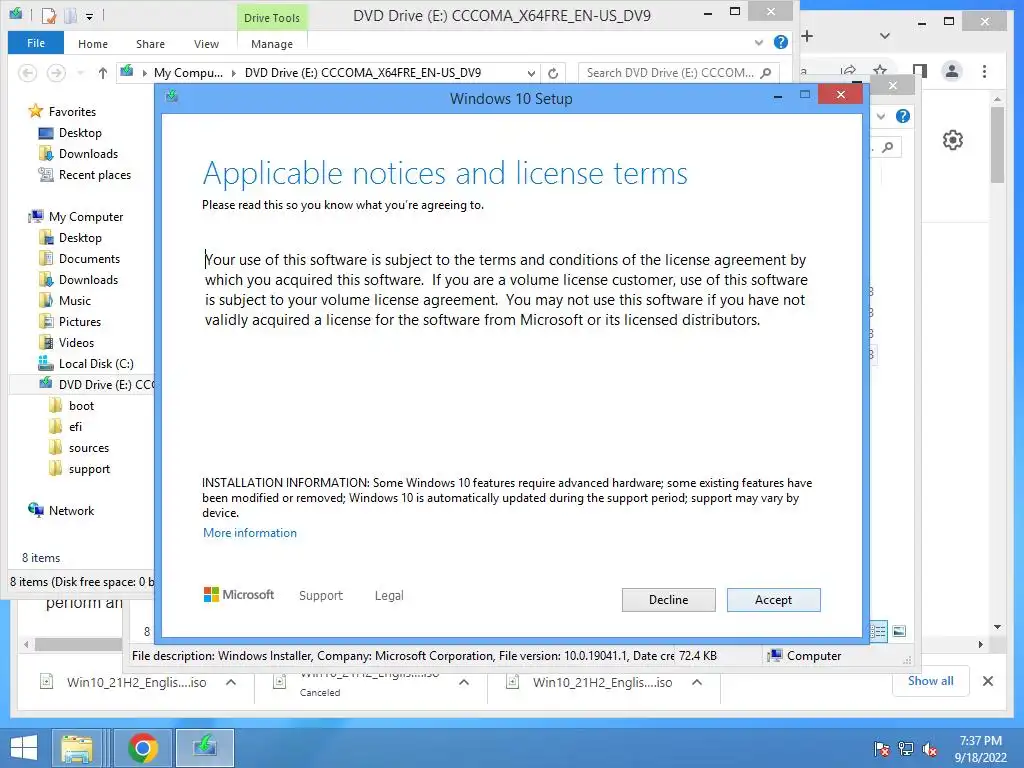Open Recent places in Favorites
The height and width of the screenshot is (768, 1024).
(x=95, y=174)
